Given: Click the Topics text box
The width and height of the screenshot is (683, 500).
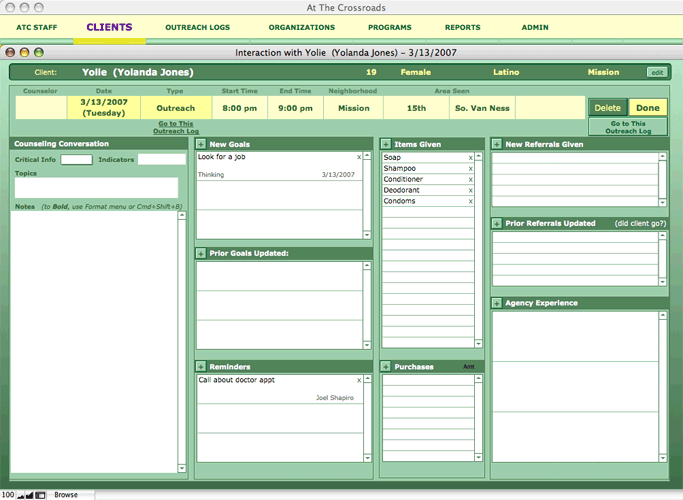Looking at the screenshot, I should (96, 187).
